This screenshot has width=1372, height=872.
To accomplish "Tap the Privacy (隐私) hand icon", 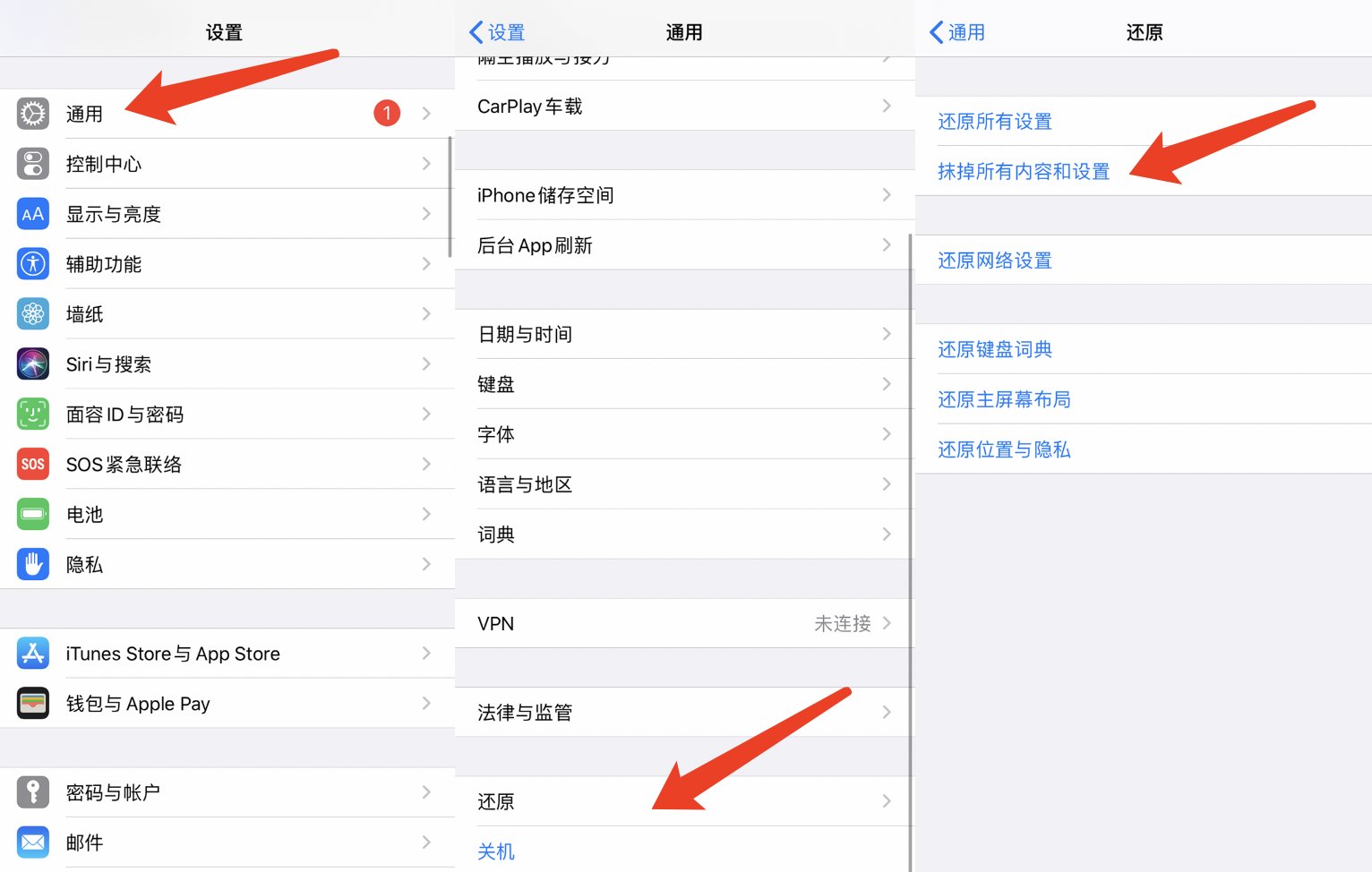I will (33, 565).
